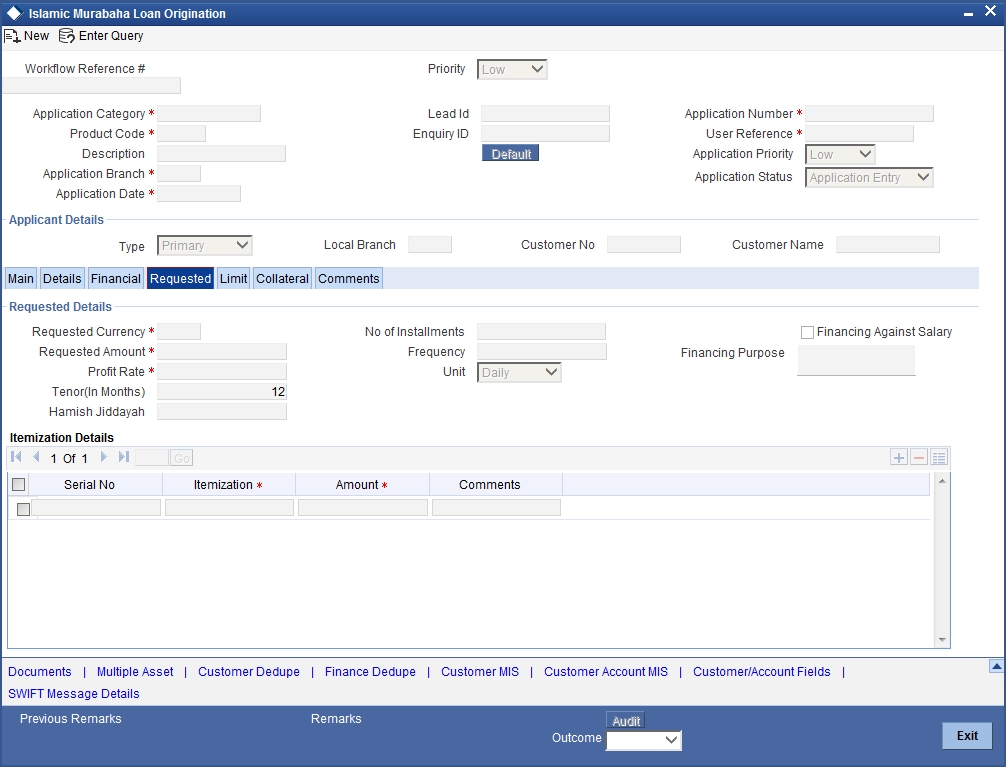Click the Requested Amount field
Screen dimensions: 1006x767
pyautogui.click(x=222, y=352)
